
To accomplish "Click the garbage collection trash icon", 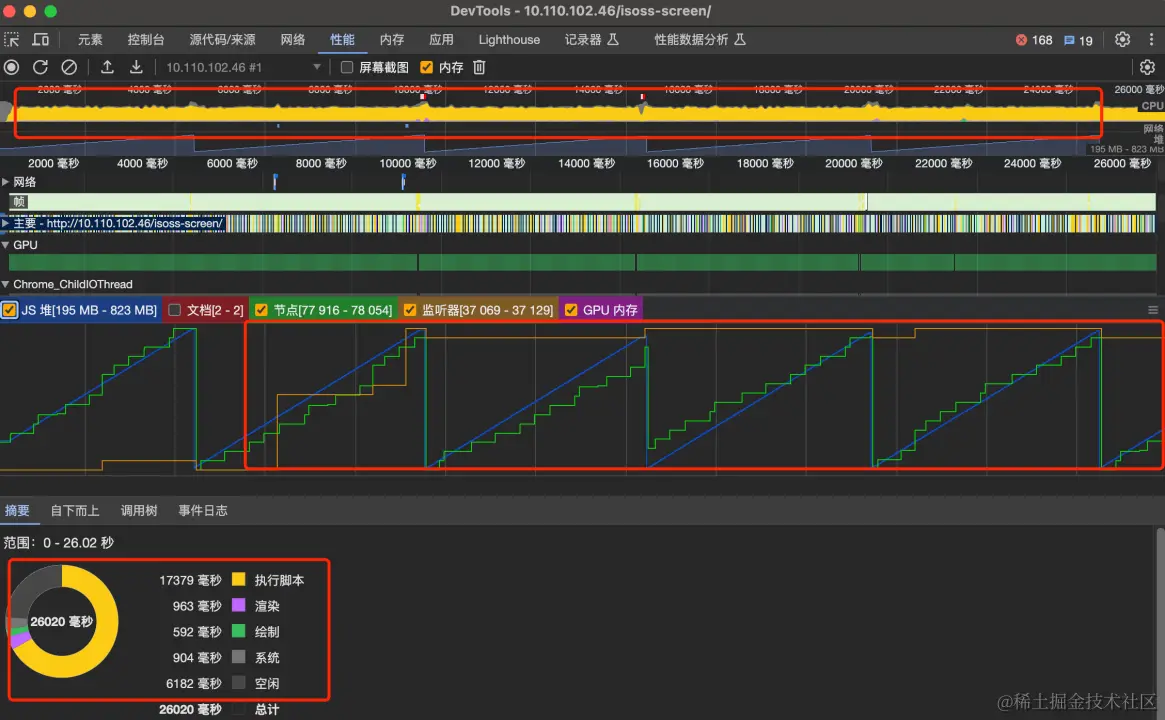I will coord(479,68).
